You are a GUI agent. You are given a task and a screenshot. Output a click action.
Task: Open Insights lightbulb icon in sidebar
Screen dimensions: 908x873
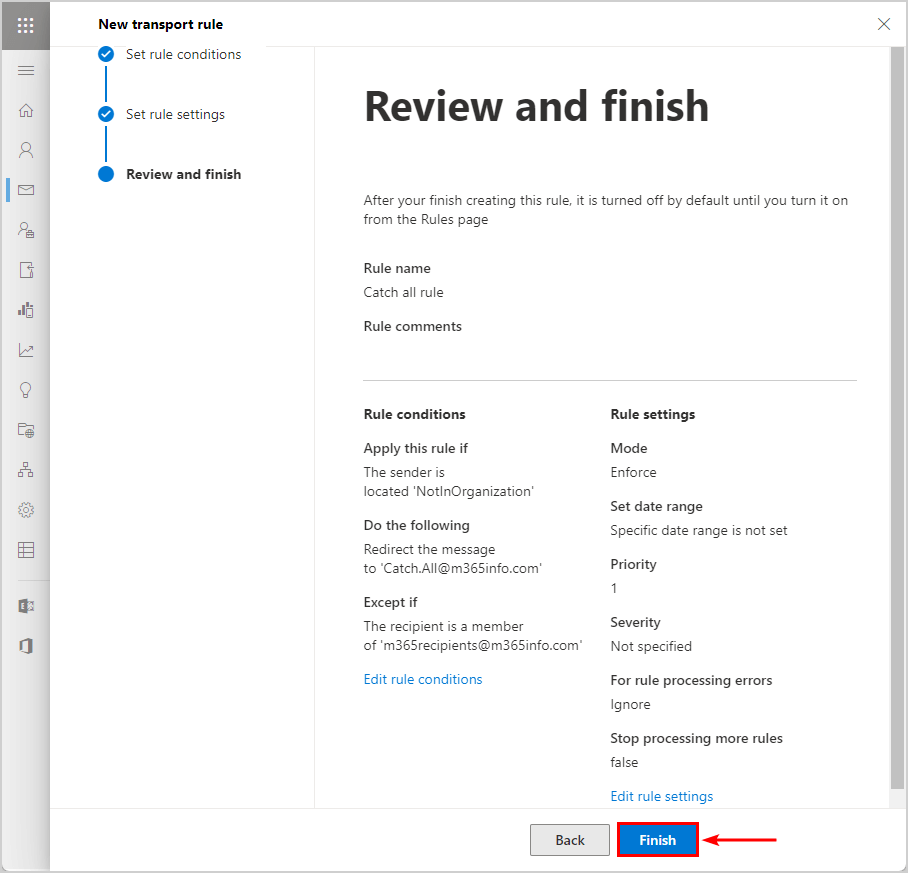[25, 390]
